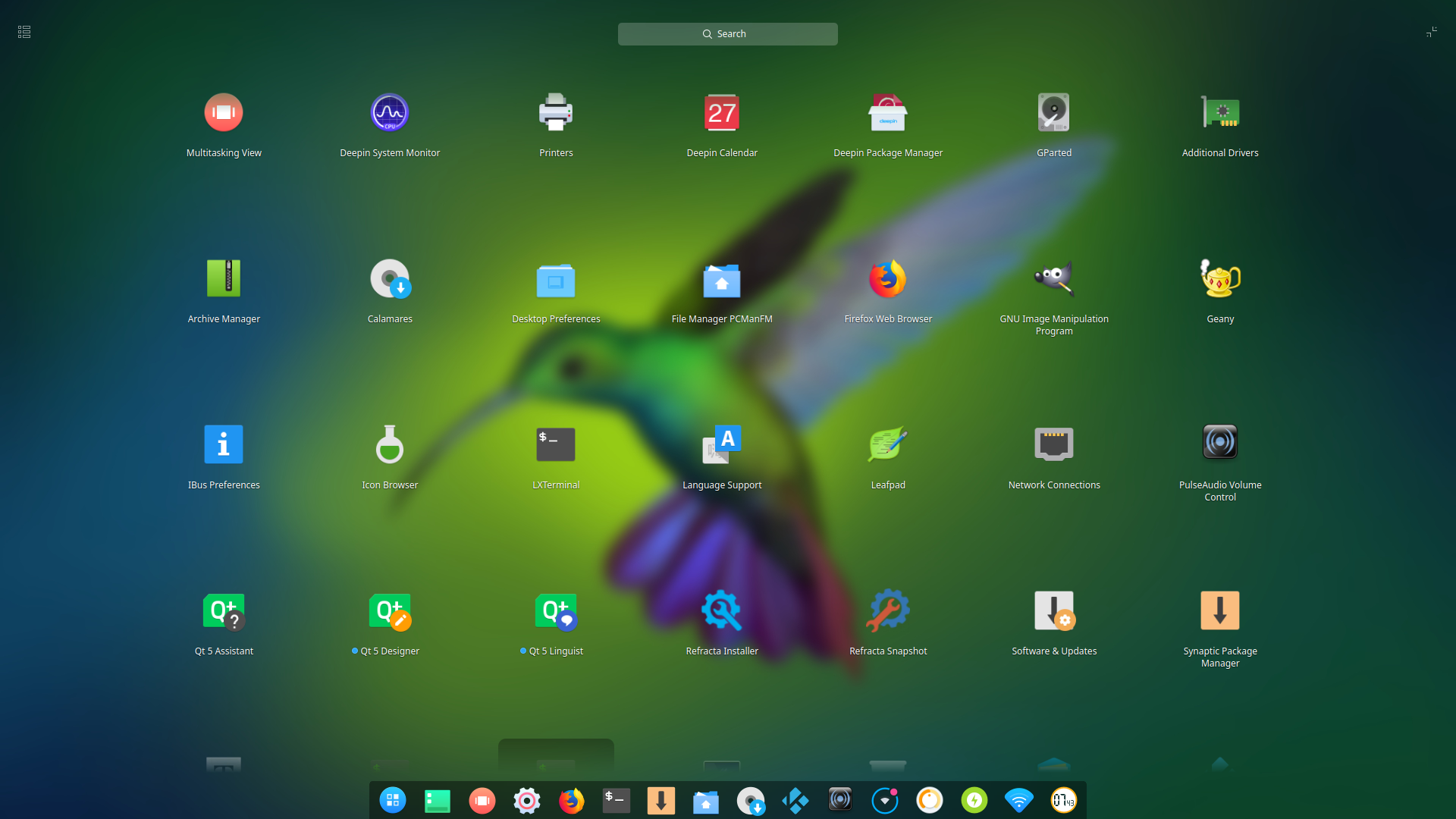Screen dimensions: 1456x819
Task: Open LXTerminal from the app grid
Action: point(556,444)
